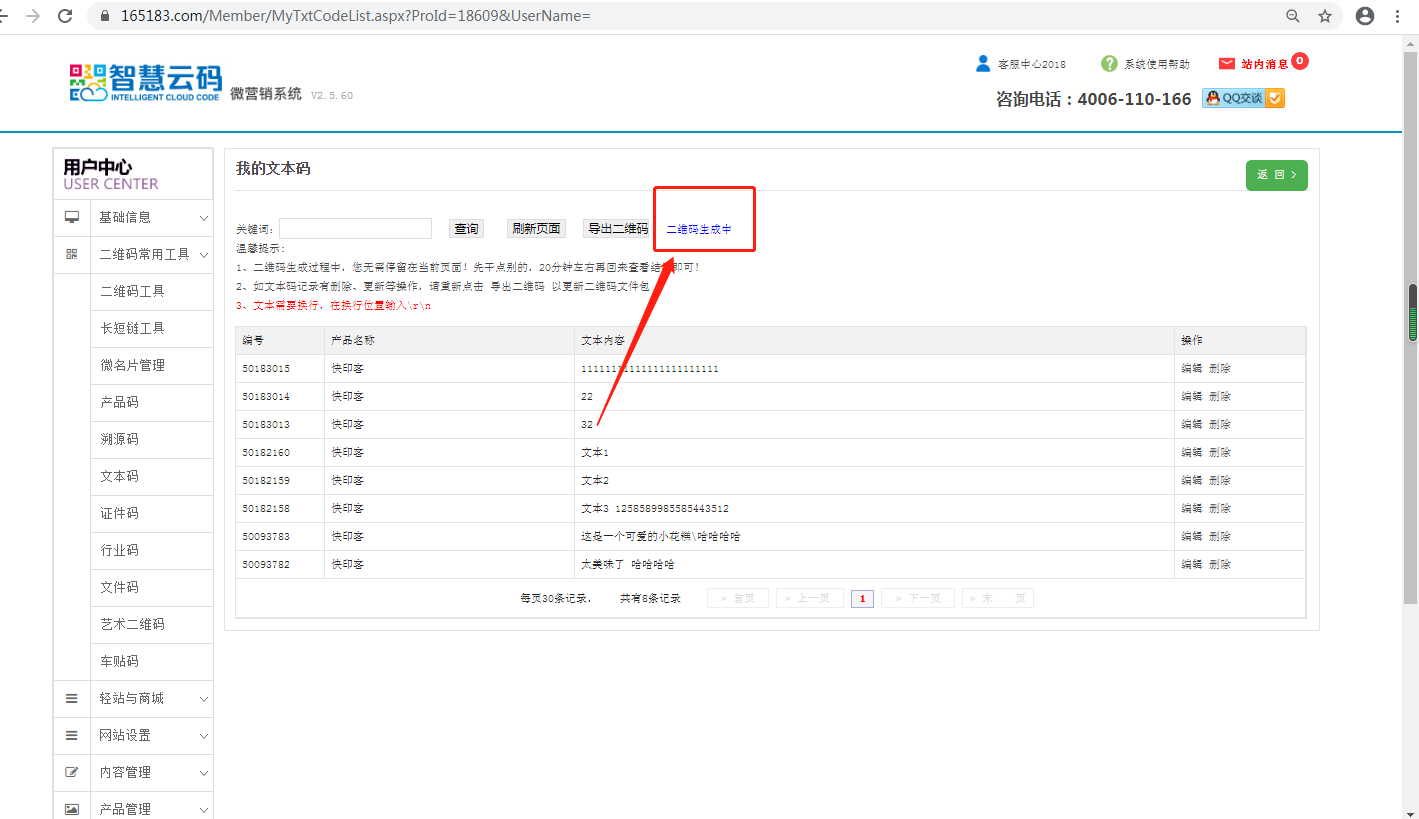This screenshot has height=819, width=1419.
Task: Expand the 基础信息 sidebar section
Action: tap(204, 218)
